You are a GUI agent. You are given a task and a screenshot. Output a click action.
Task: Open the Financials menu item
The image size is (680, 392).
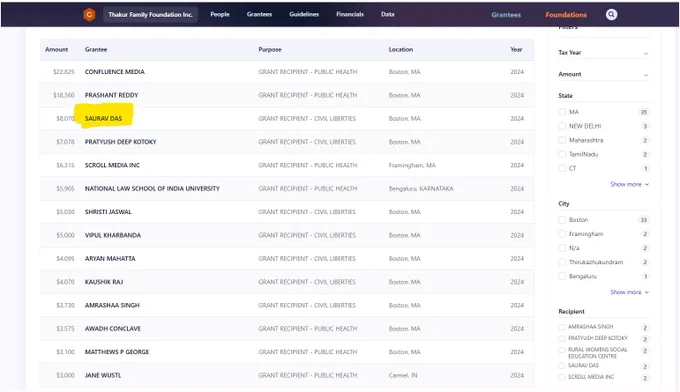(350, 14)
